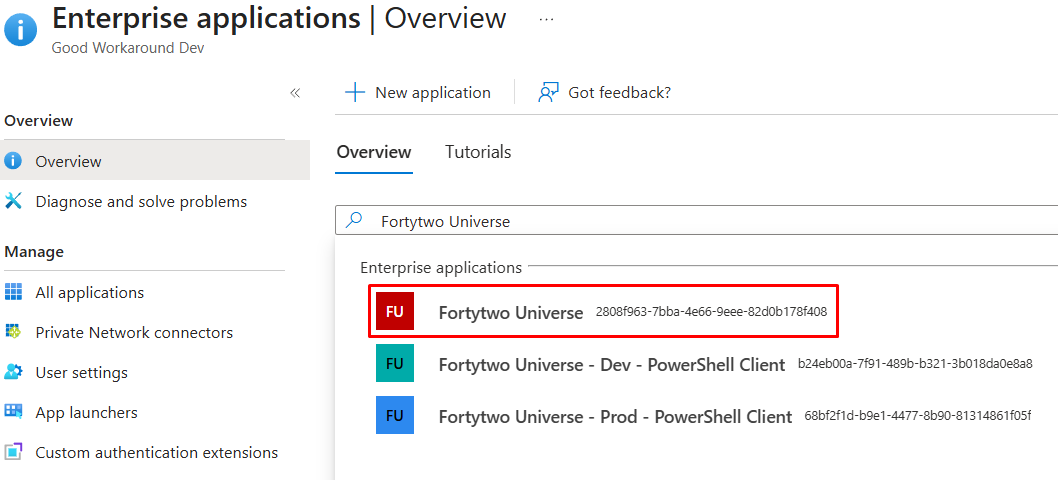Viewport: 1058px width, 480px height.
Task: Click the Overview info icon in sidebar
Action: click(x=13, y=161)
